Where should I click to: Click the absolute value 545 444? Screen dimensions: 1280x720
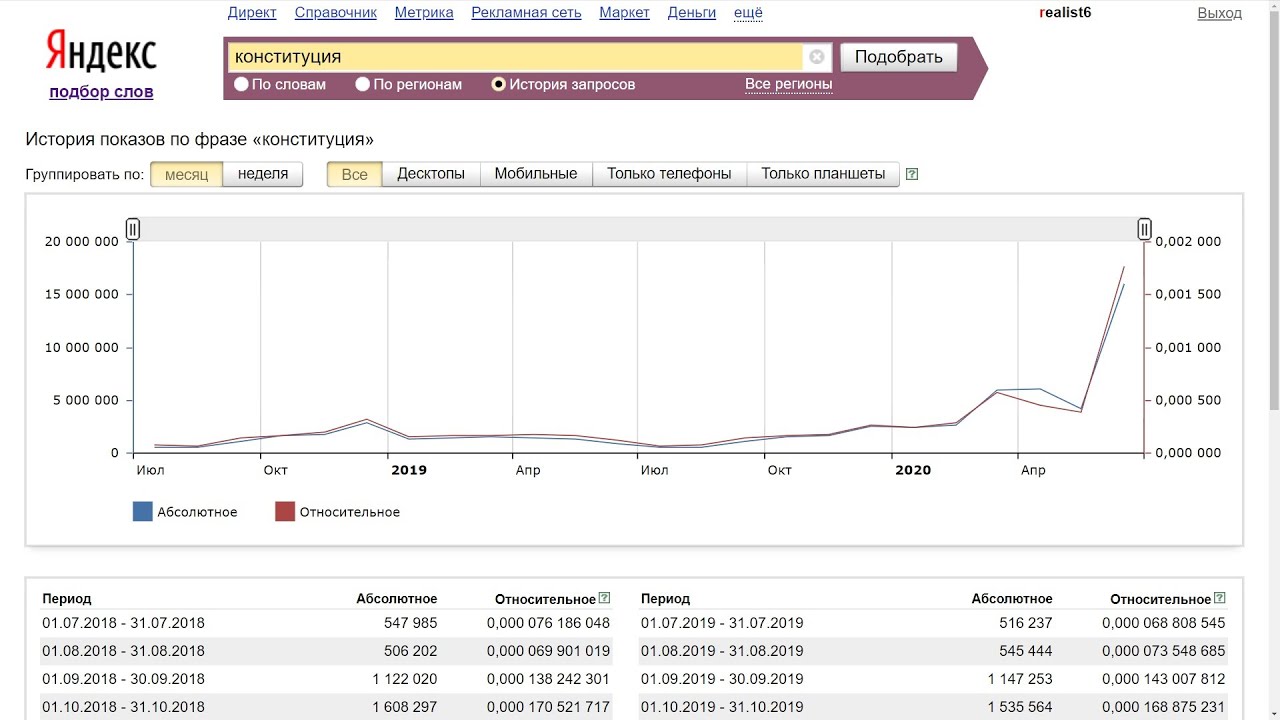(1025, 651)
